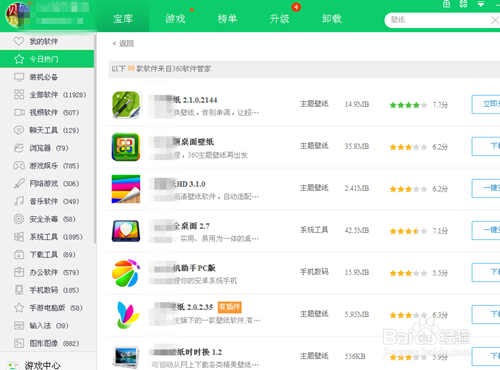
Task: Open 办公软件 (579) briefcase category
Action: click(x=47, y=272)
